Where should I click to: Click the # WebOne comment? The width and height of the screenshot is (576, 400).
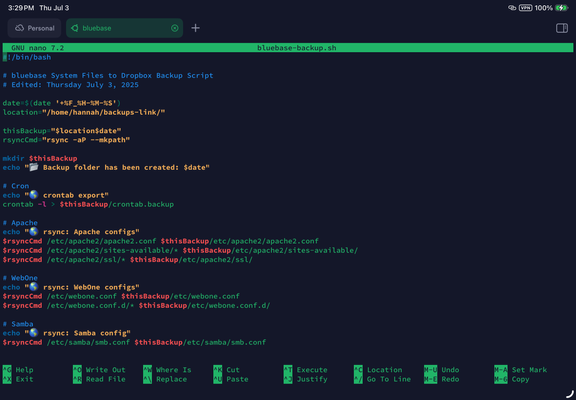pyautogui.click(x=20, y=278)
